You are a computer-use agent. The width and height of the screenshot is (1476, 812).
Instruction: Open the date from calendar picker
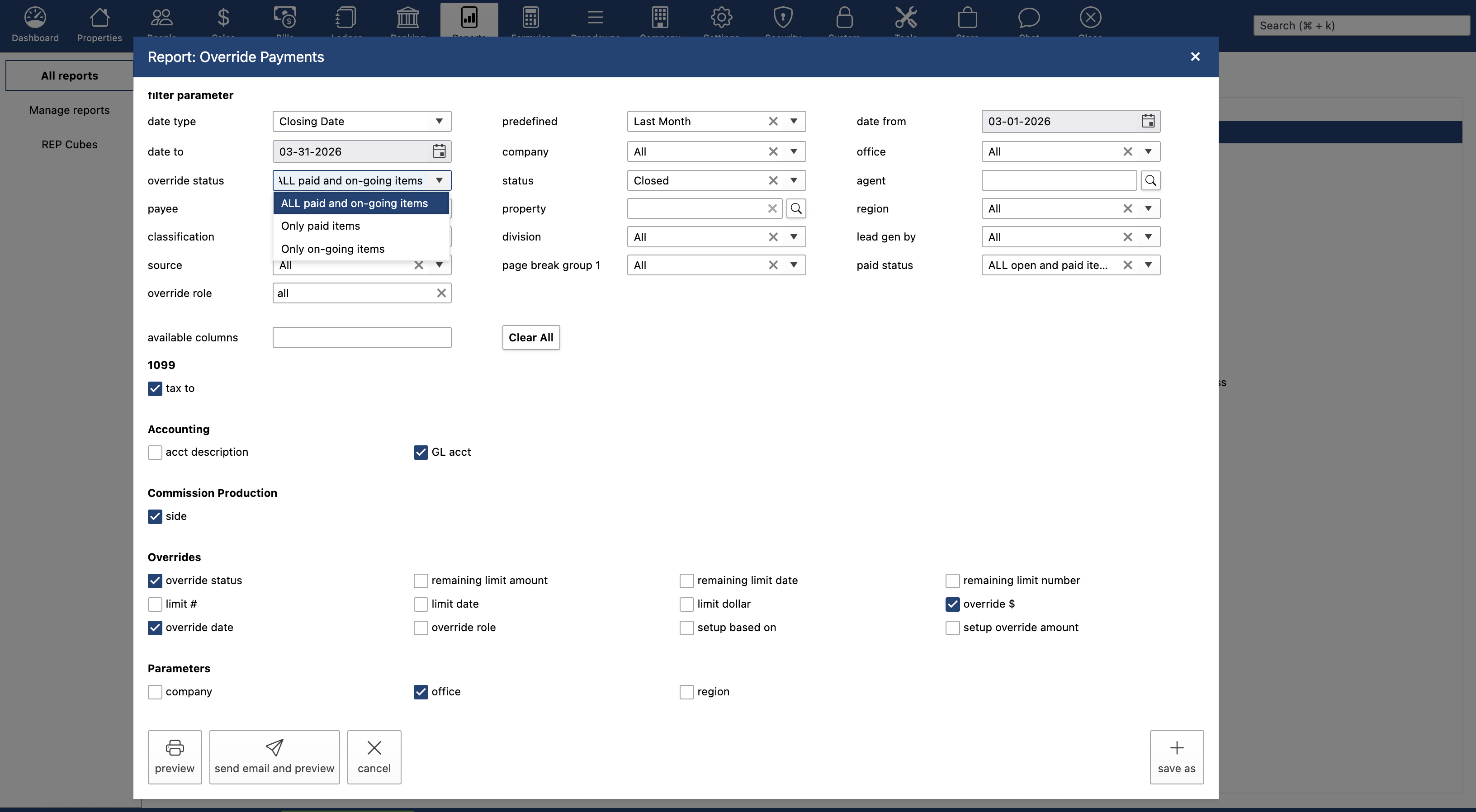[x=1148, y=121]
